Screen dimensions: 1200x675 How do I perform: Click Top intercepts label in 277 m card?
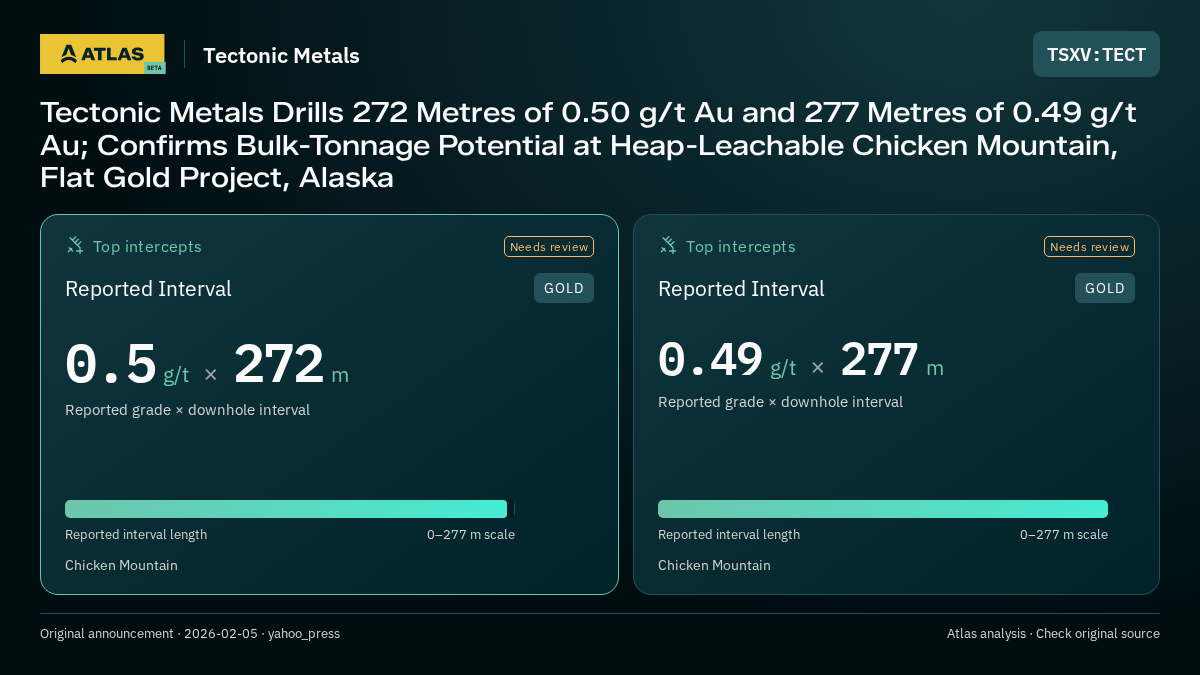tap(740, 247)
